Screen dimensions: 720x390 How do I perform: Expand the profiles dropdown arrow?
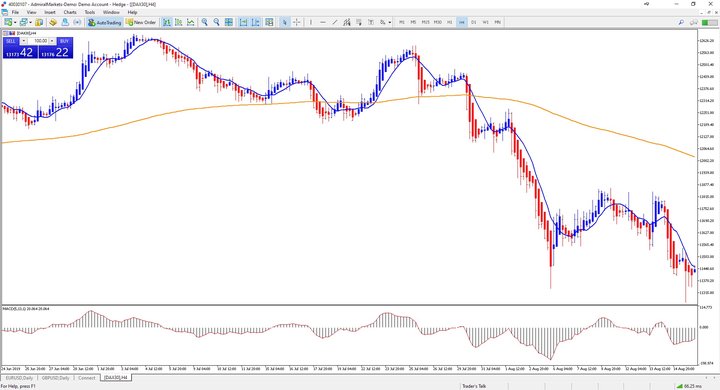(x=30, y=22)
